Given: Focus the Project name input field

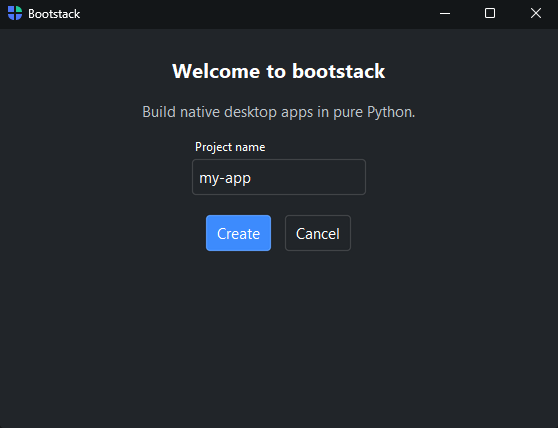Looking at the screenshot, I should (x=279, y=177).
